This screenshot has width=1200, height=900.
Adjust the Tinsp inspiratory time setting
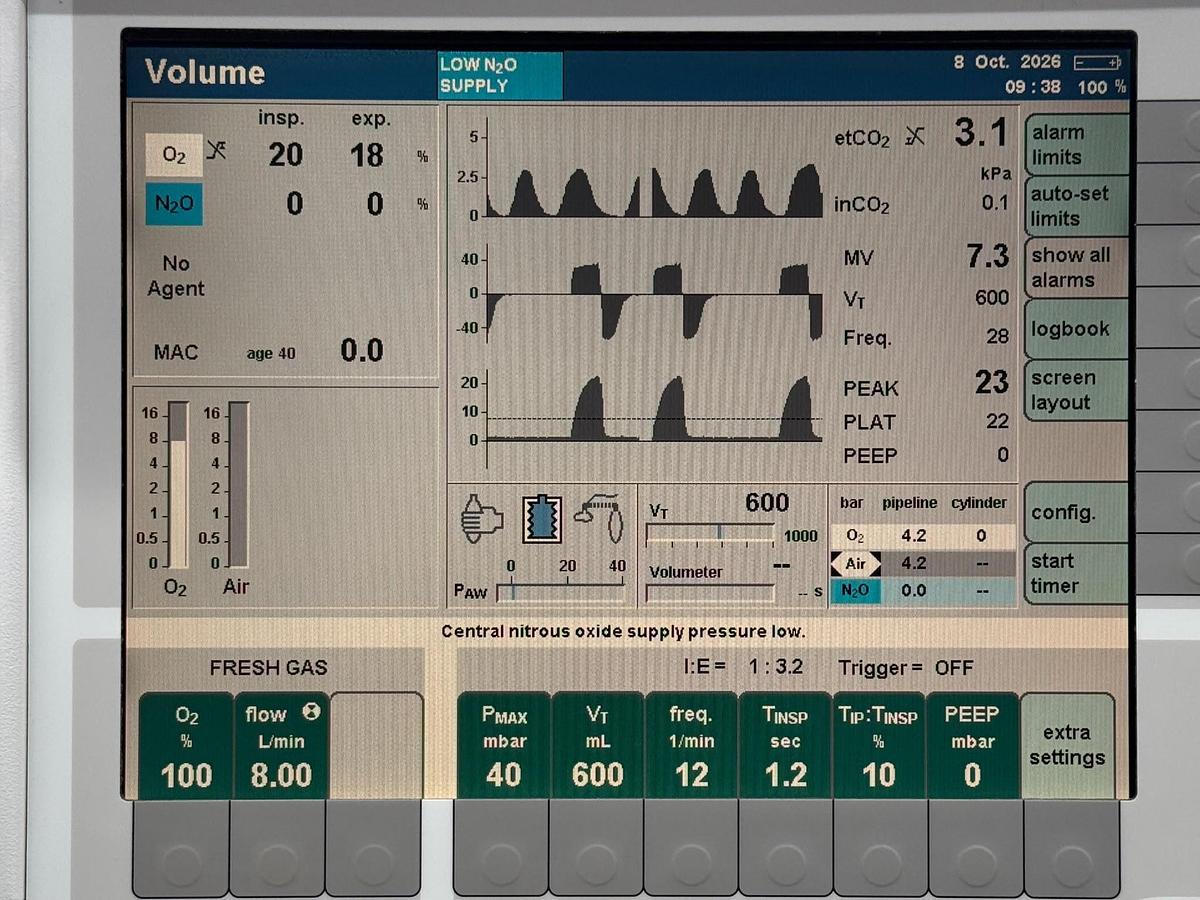[x=785, y=746]
